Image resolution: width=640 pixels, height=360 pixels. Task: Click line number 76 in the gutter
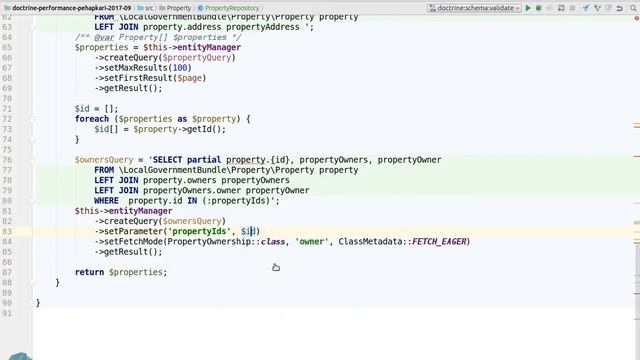click(7, 160)
